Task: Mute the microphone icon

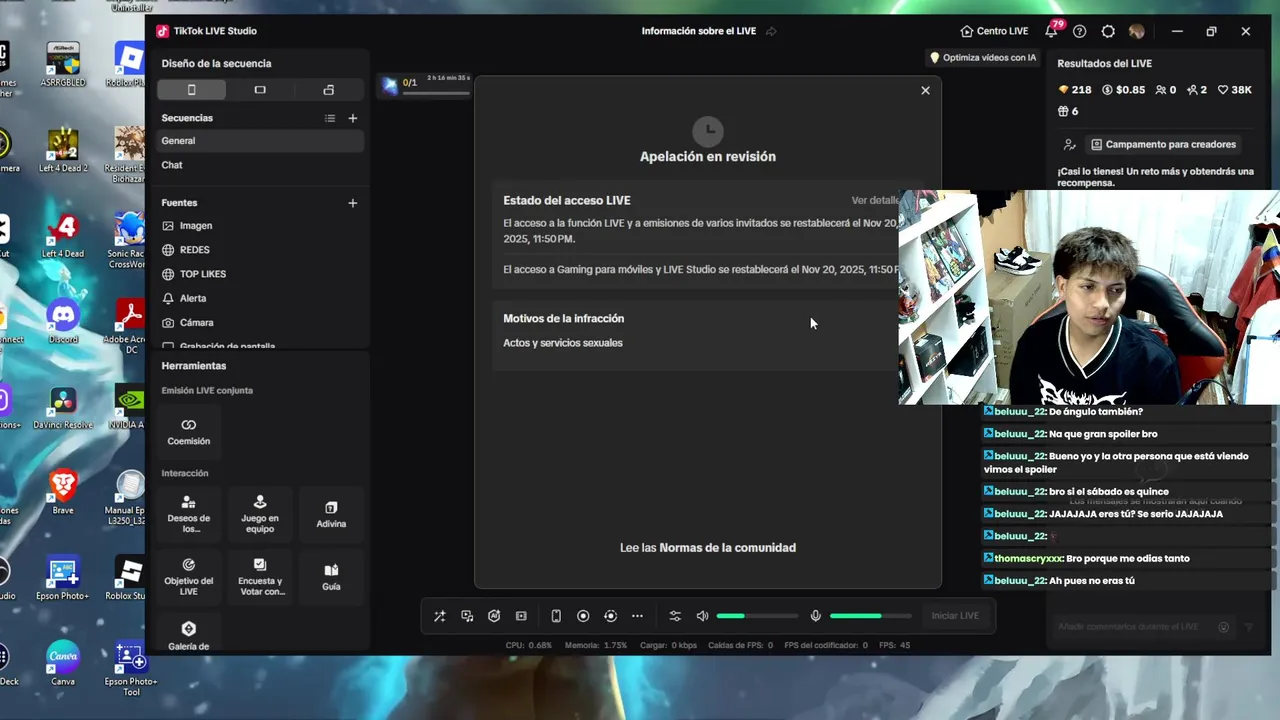Action: coord(815,616)
